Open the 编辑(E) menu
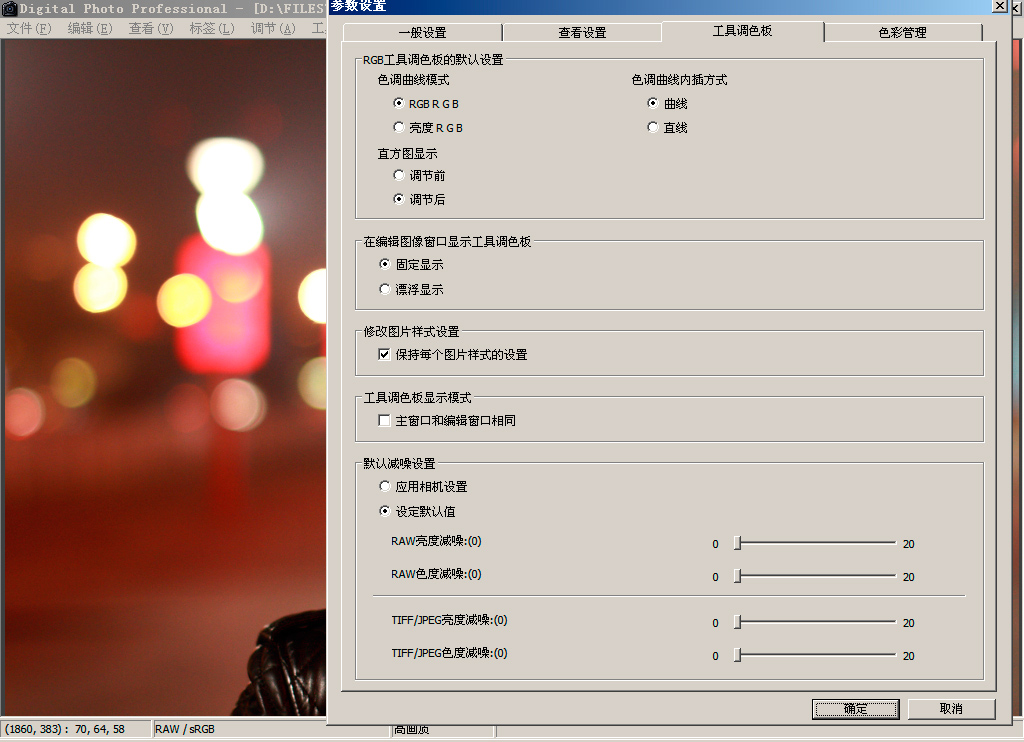The height and width of the screenshot is (742, 1024). [x=90, y=28]
